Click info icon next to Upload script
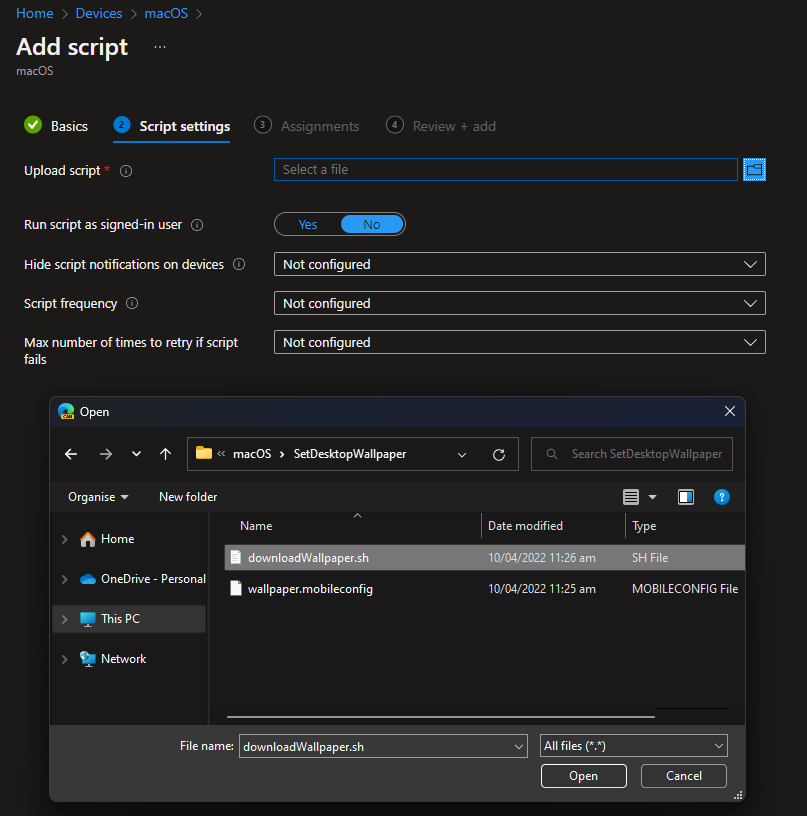 (x=126, y=171)
